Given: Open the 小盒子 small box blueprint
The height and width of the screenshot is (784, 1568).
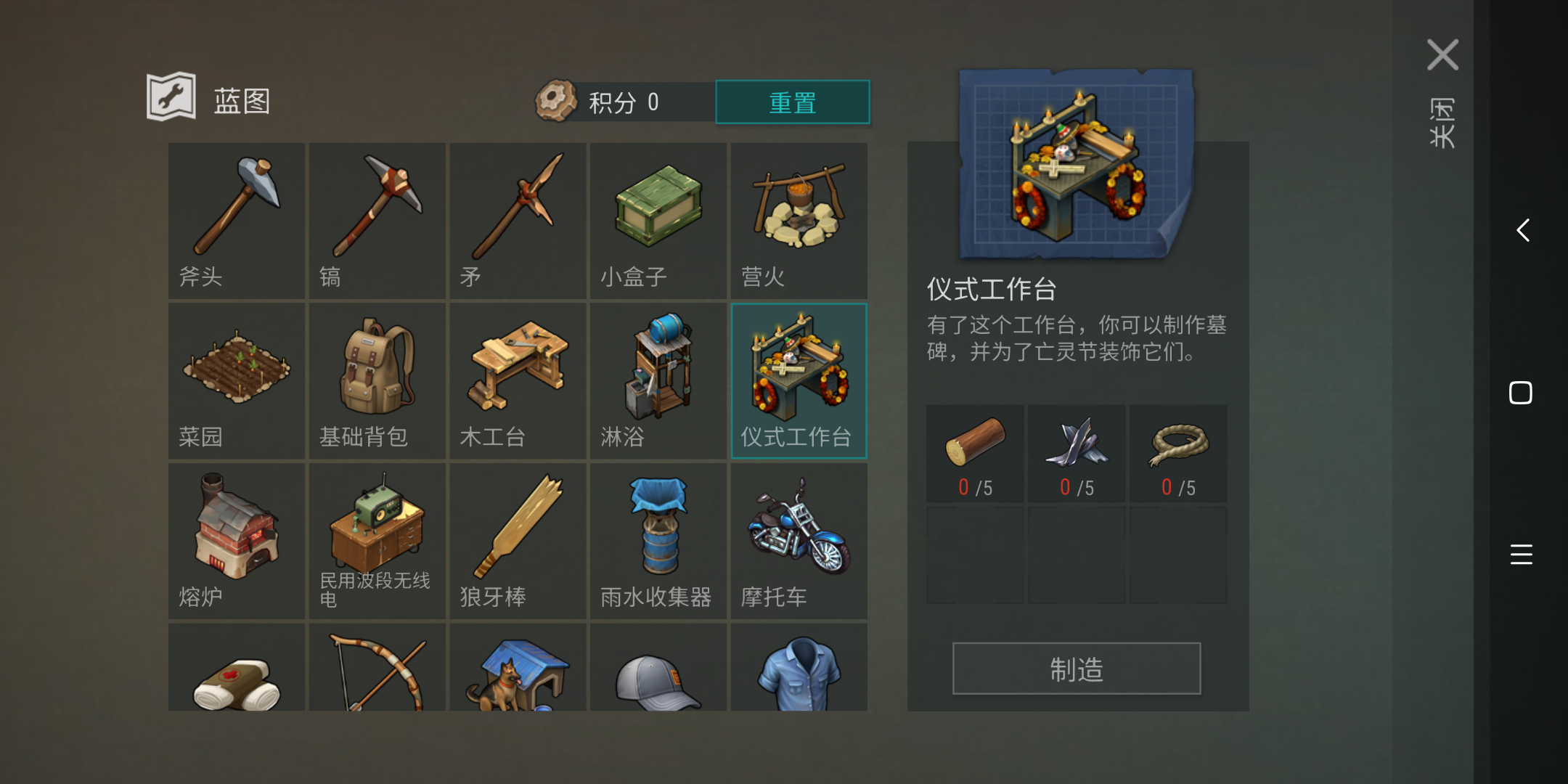Looking at the screenshot, I should (x=658, y=221).
